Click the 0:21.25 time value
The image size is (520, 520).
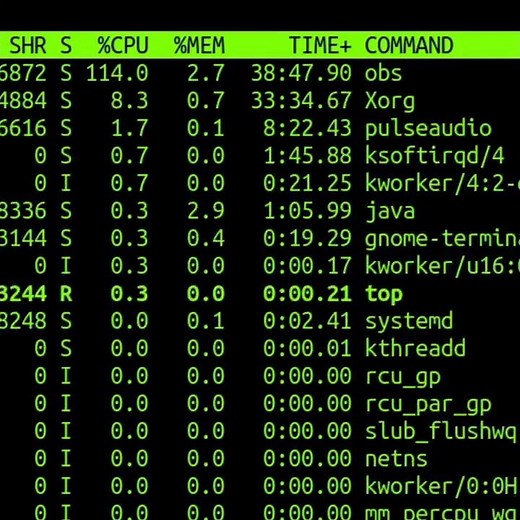coord(308,184)
